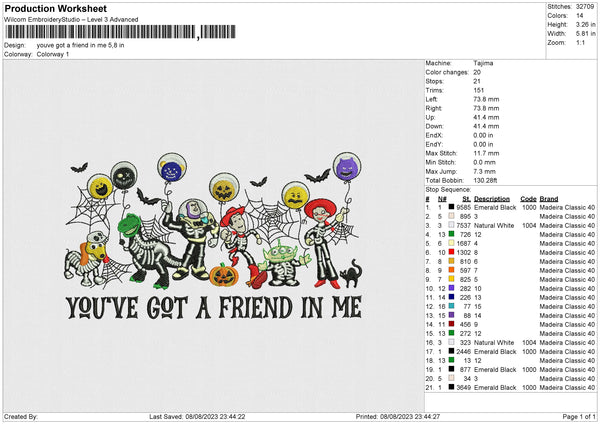
Task: Click the Zoom value 1:1
Action: (580, 42)
